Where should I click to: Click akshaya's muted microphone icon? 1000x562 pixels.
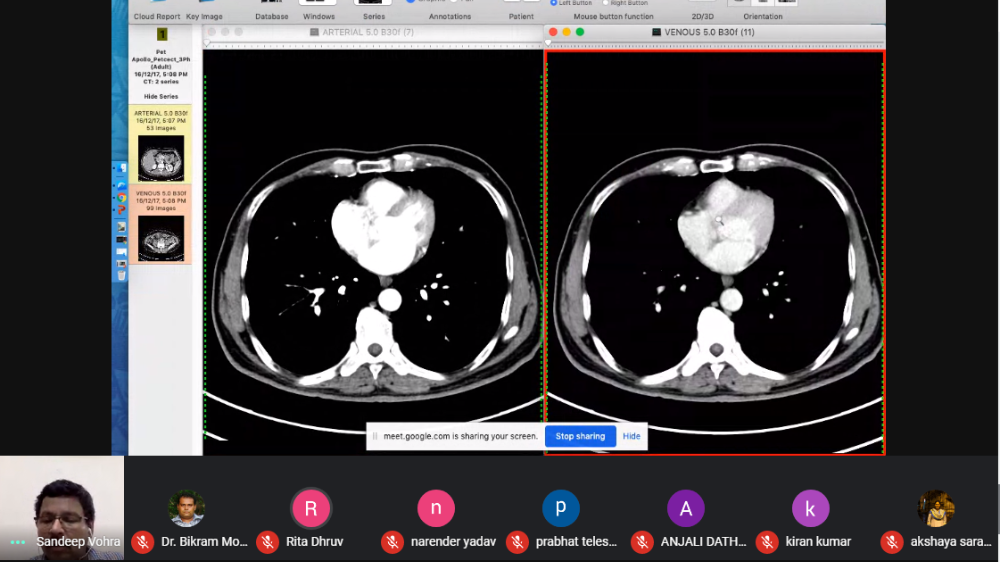[x=892, y=542]
